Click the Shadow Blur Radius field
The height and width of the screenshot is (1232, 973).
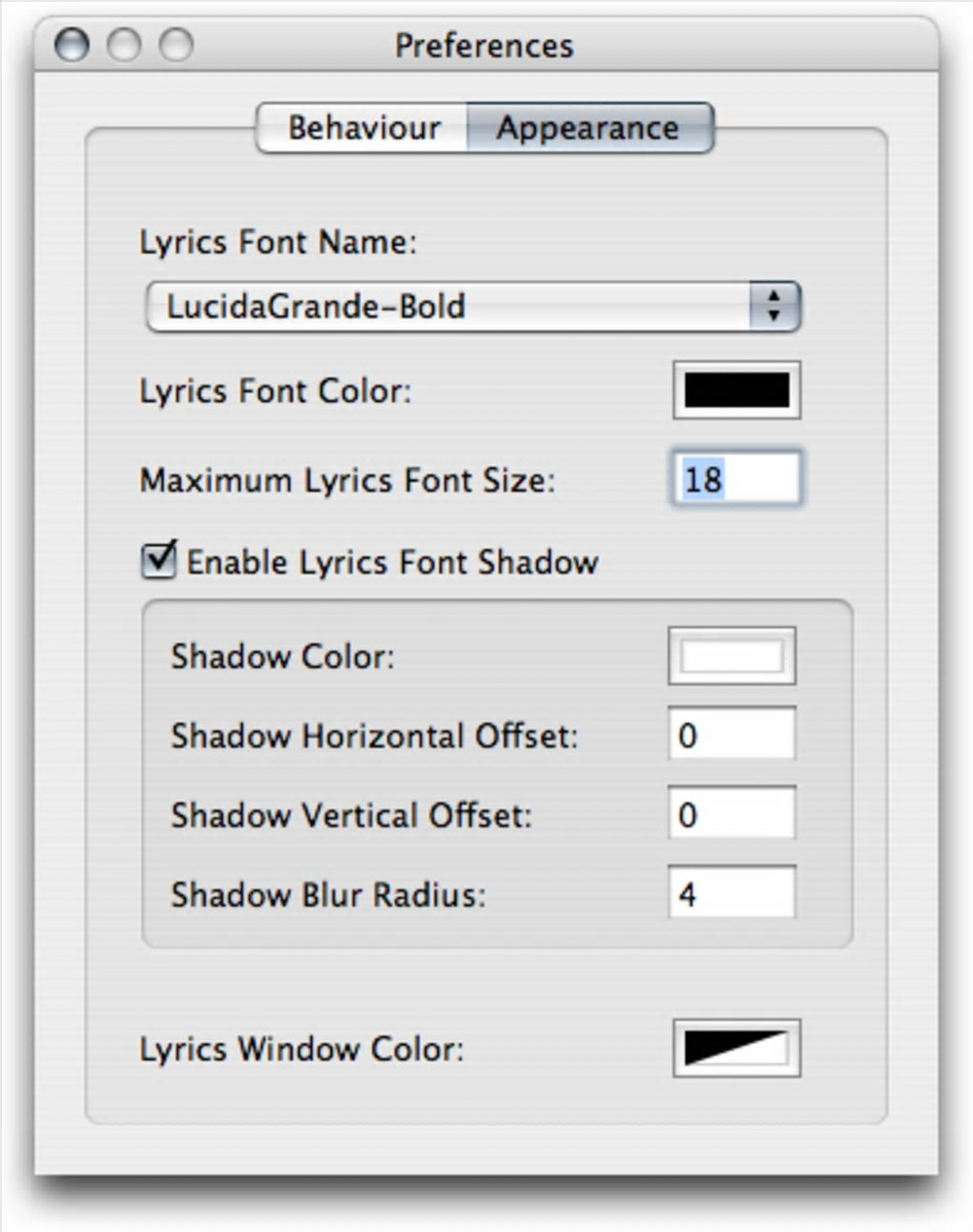coord(732,894)
